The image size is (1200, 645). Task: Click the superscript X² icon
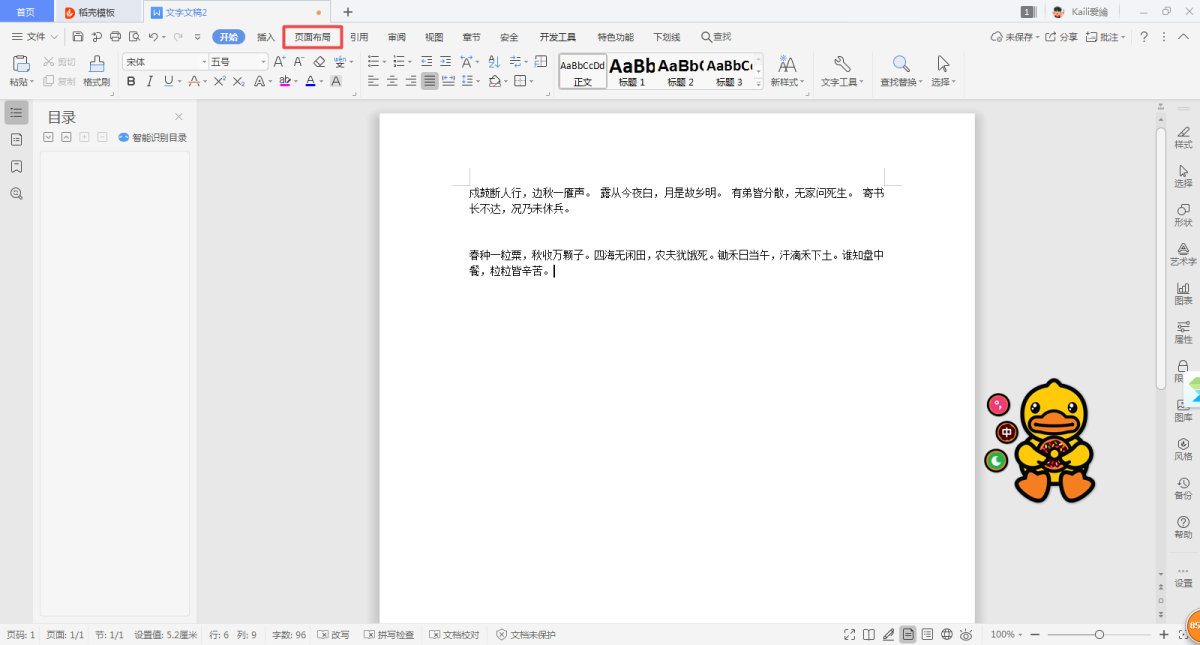click(x=219, y=81)
